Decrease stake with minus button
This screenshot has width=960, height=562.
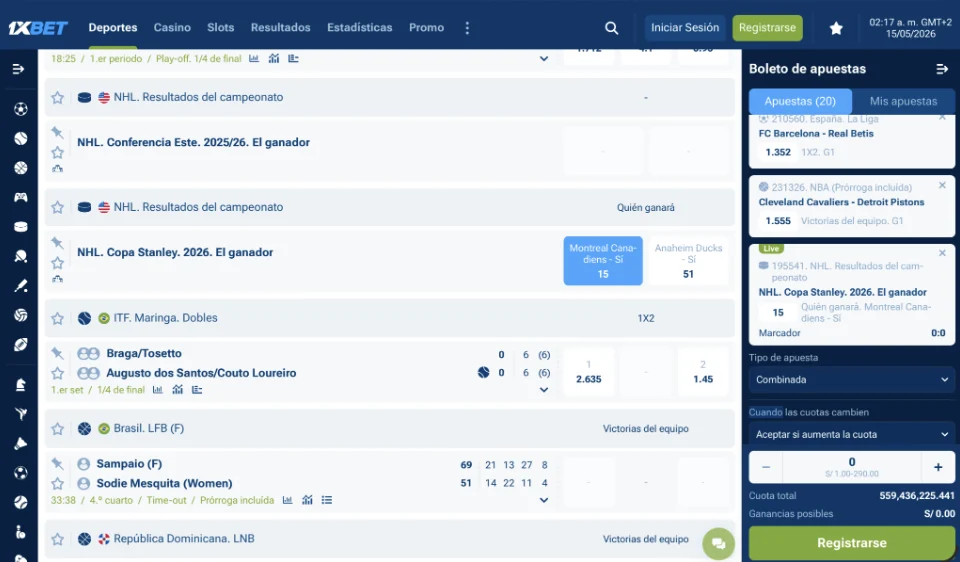click(766, 467)
